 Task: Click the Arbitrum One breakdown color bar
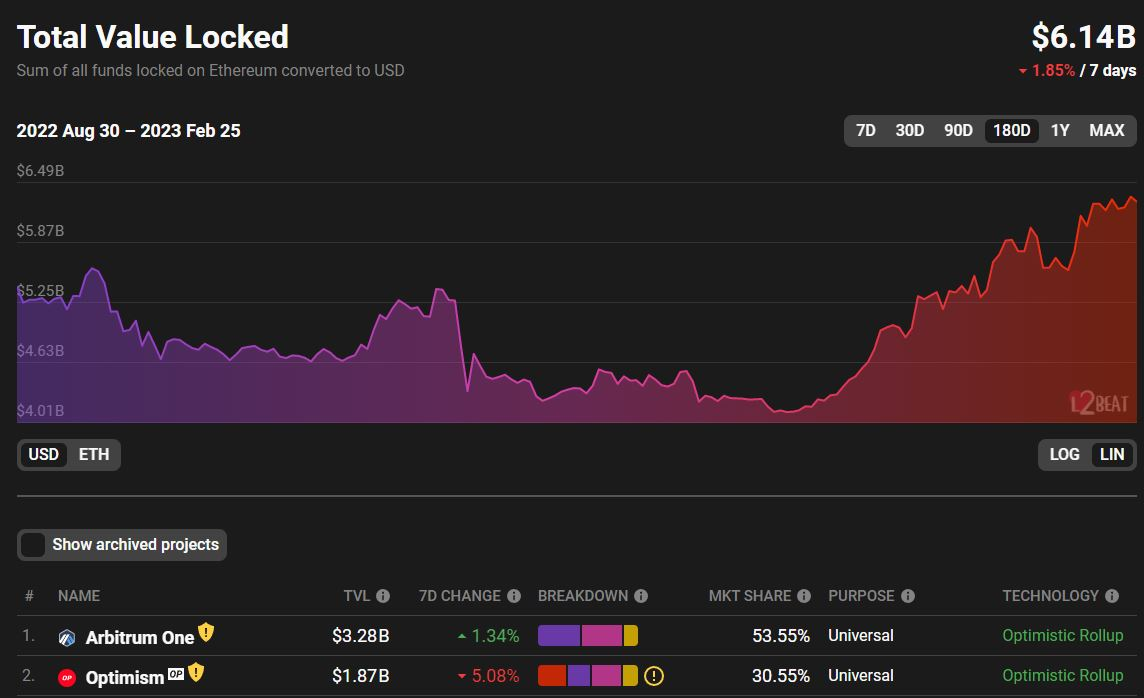pos(588,636)
